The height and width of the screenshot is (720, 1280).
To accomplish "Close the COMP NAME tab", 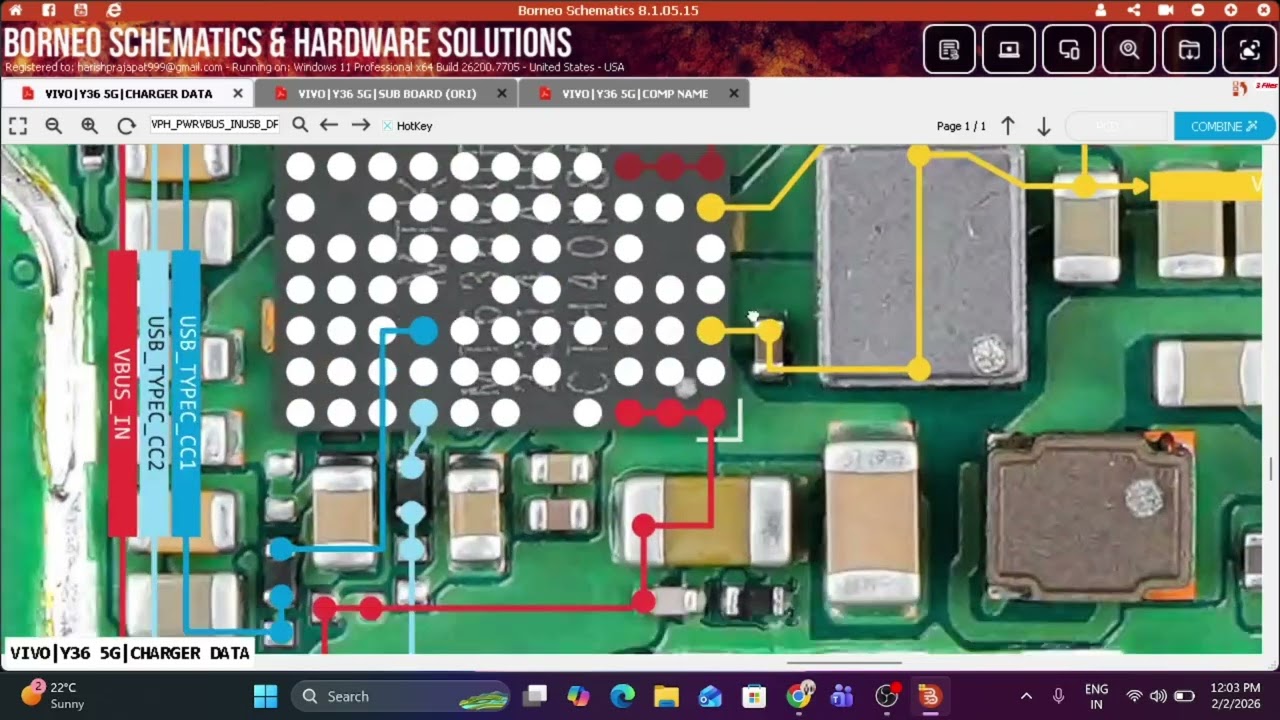I will coord(734,93).
